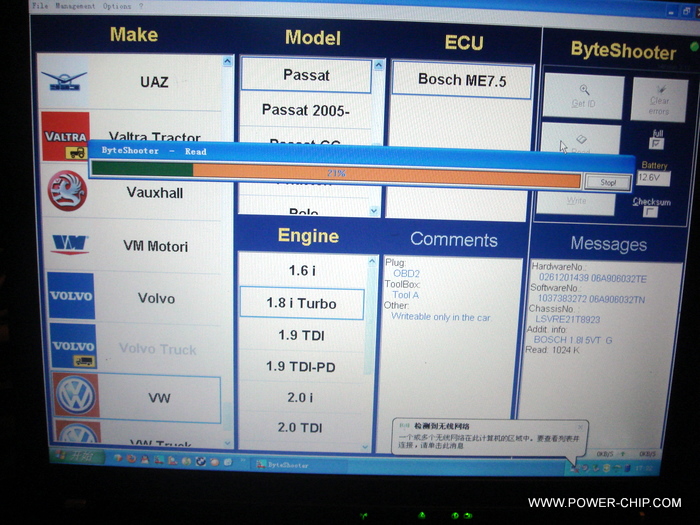The width and height of the screenshot is (700, 525).
Task: Click chassis number LSVRE21T8923
Action: 567,319
